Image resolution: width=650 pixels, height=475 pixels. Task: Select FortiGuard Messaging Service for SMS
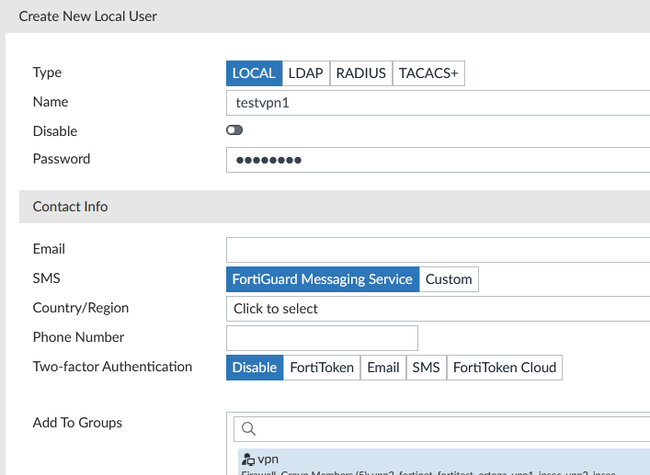(x=322, y=279)
